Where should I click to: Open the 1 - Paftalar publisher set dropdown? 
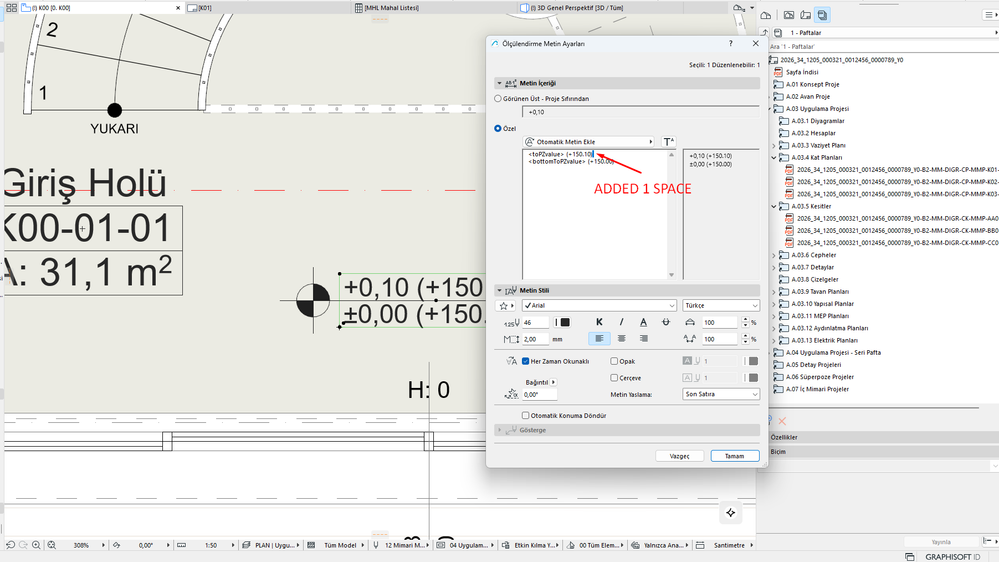886,32
